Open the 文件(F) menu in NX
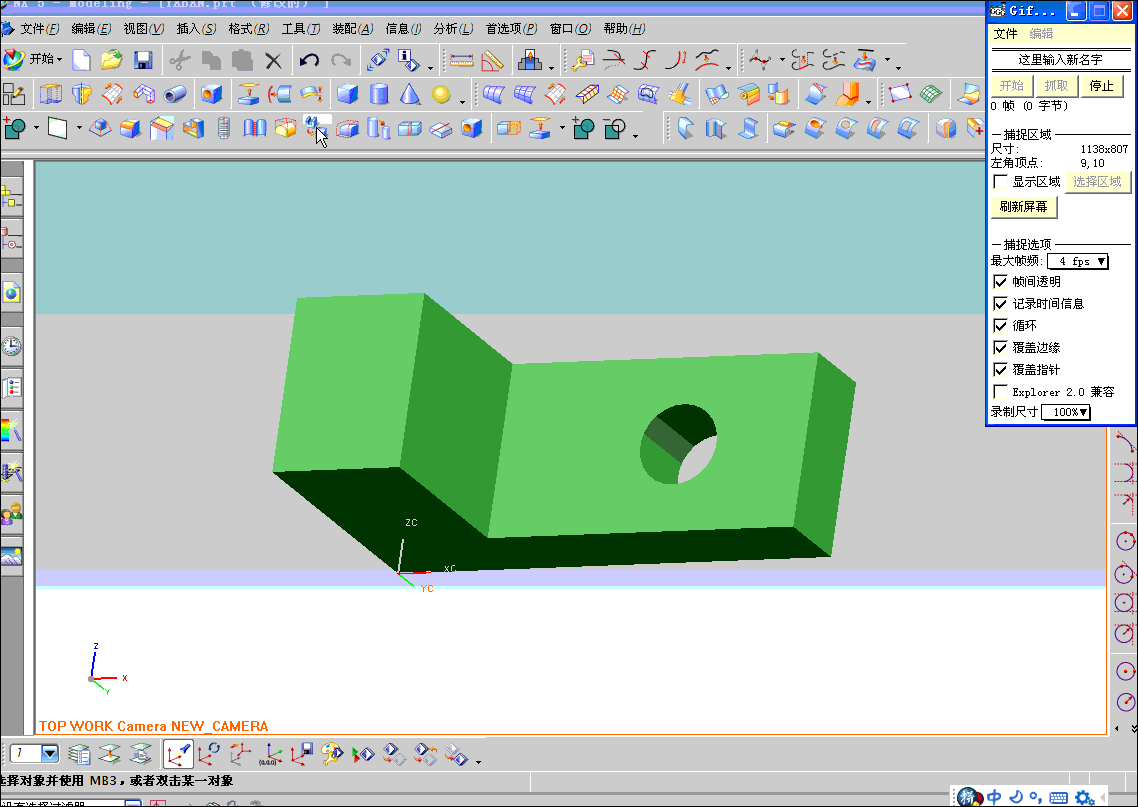 click(39, 28)
